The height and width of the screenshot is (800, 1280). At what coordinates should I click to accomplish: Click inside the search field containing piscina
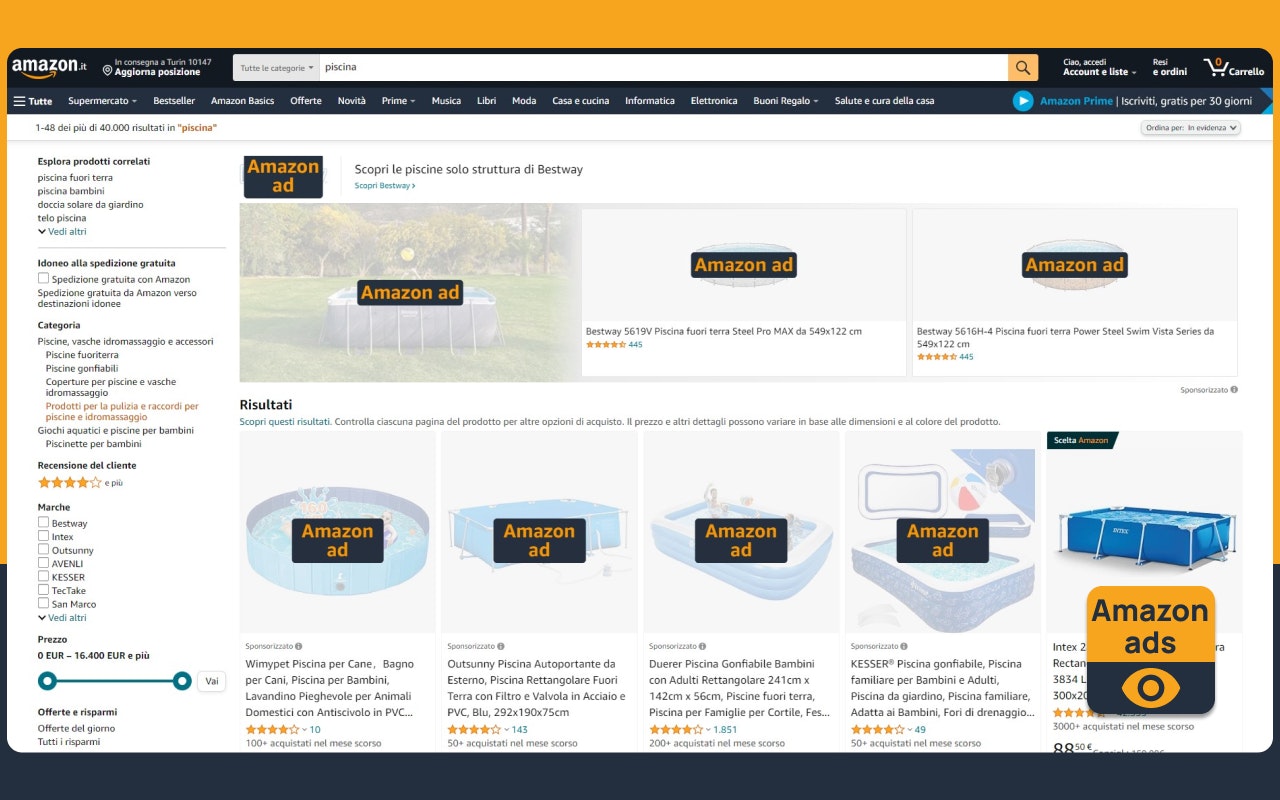click(x=664, y=68)
